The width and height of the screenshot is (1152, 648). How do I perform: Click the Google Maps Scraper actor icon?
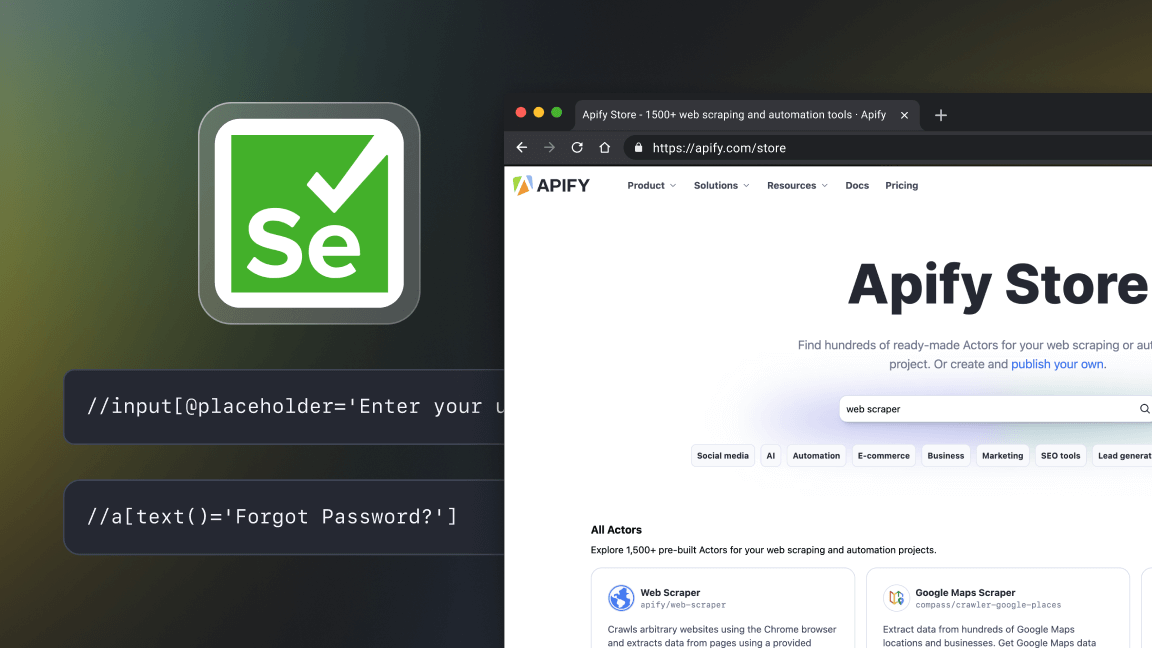click(x=896, y=598)
